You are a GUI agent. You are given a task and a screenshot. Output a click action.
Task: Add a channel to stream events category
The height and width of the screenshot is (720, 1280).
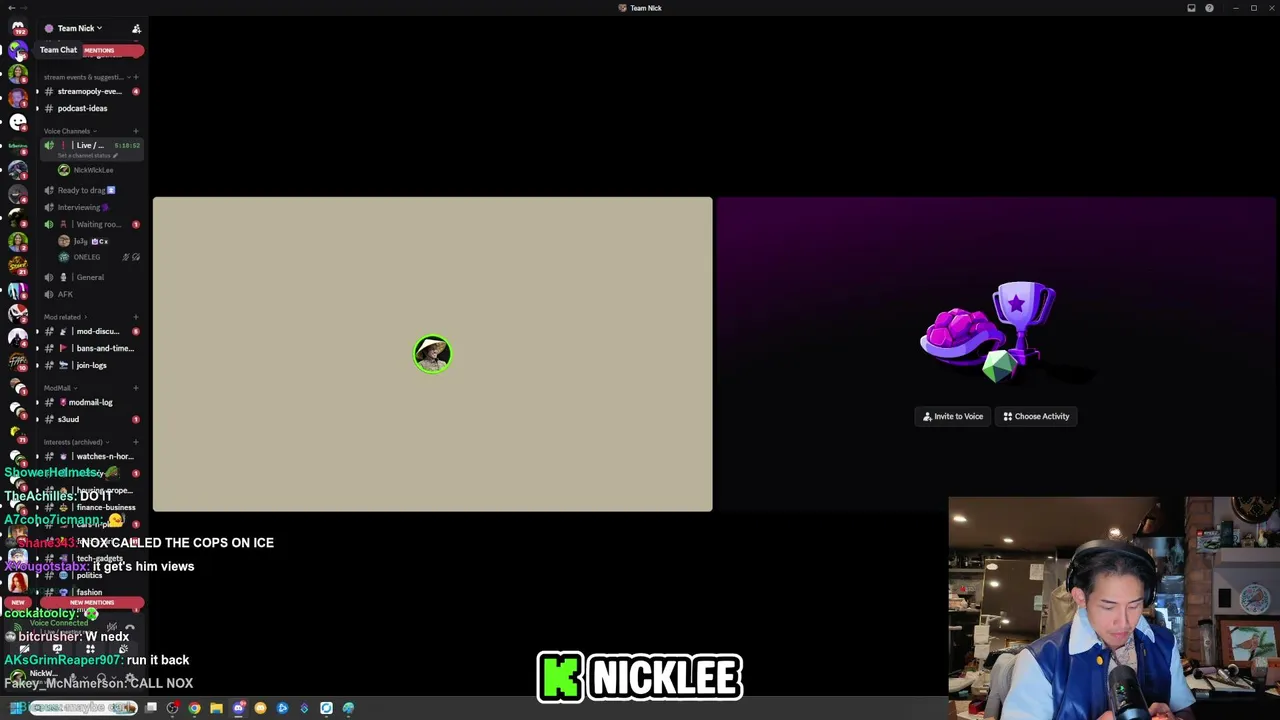coord(136,77)
